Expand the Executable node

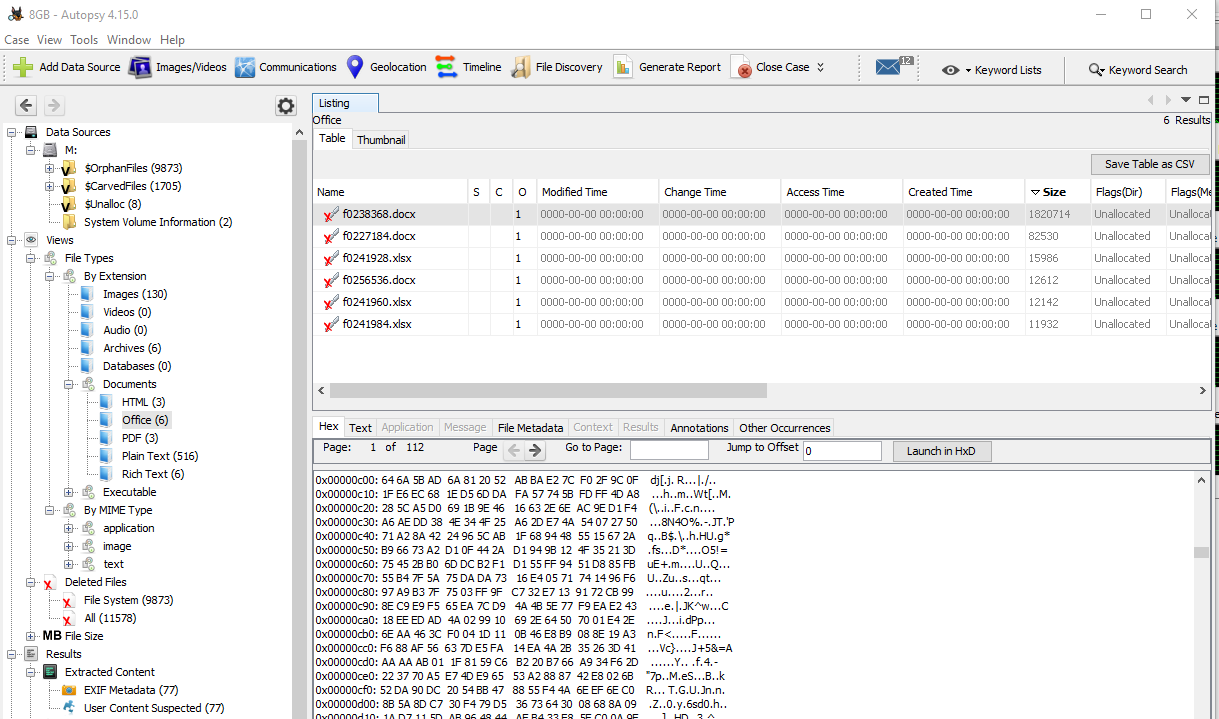69,492
